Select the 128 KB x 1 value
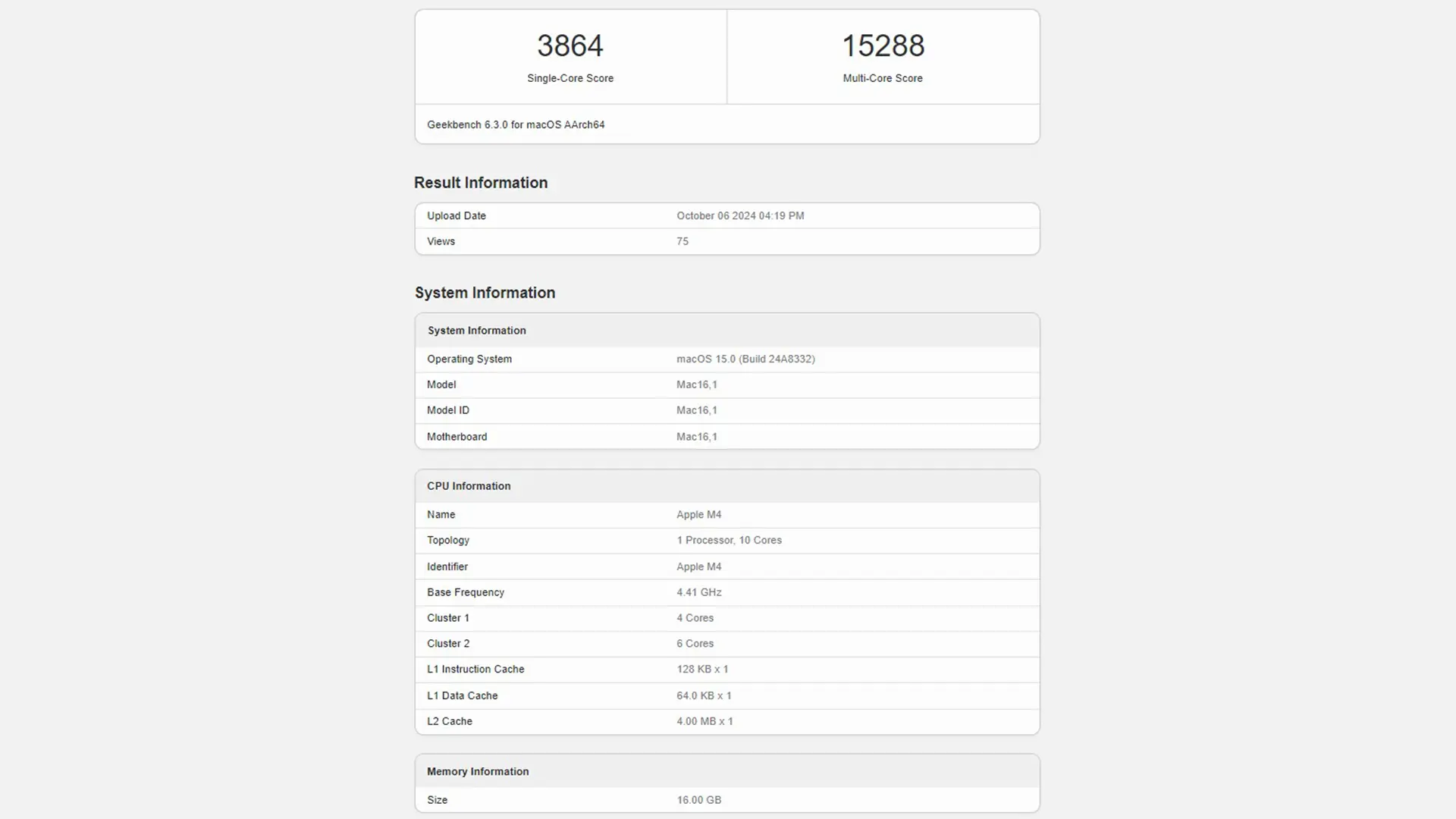 click(702, 669)
